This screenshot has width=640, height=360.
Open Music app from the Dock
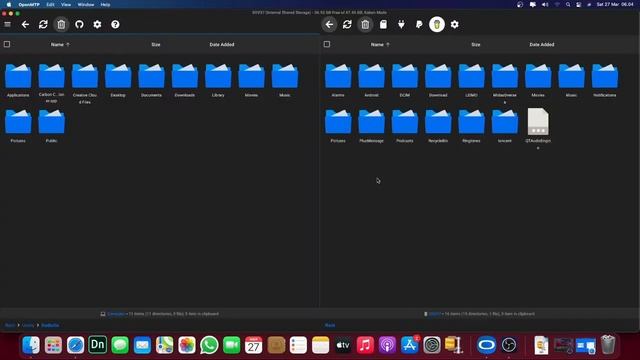click(x=365, y=345)
